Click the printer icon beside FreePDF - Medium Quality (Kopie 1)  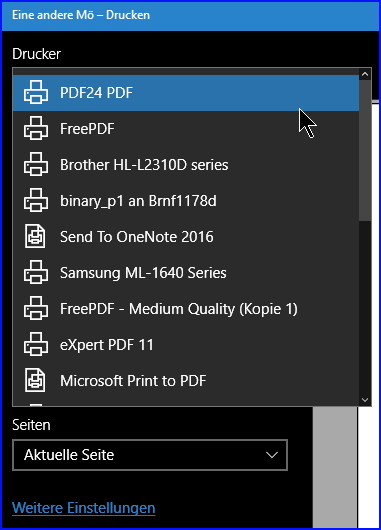tap(35, 308)
